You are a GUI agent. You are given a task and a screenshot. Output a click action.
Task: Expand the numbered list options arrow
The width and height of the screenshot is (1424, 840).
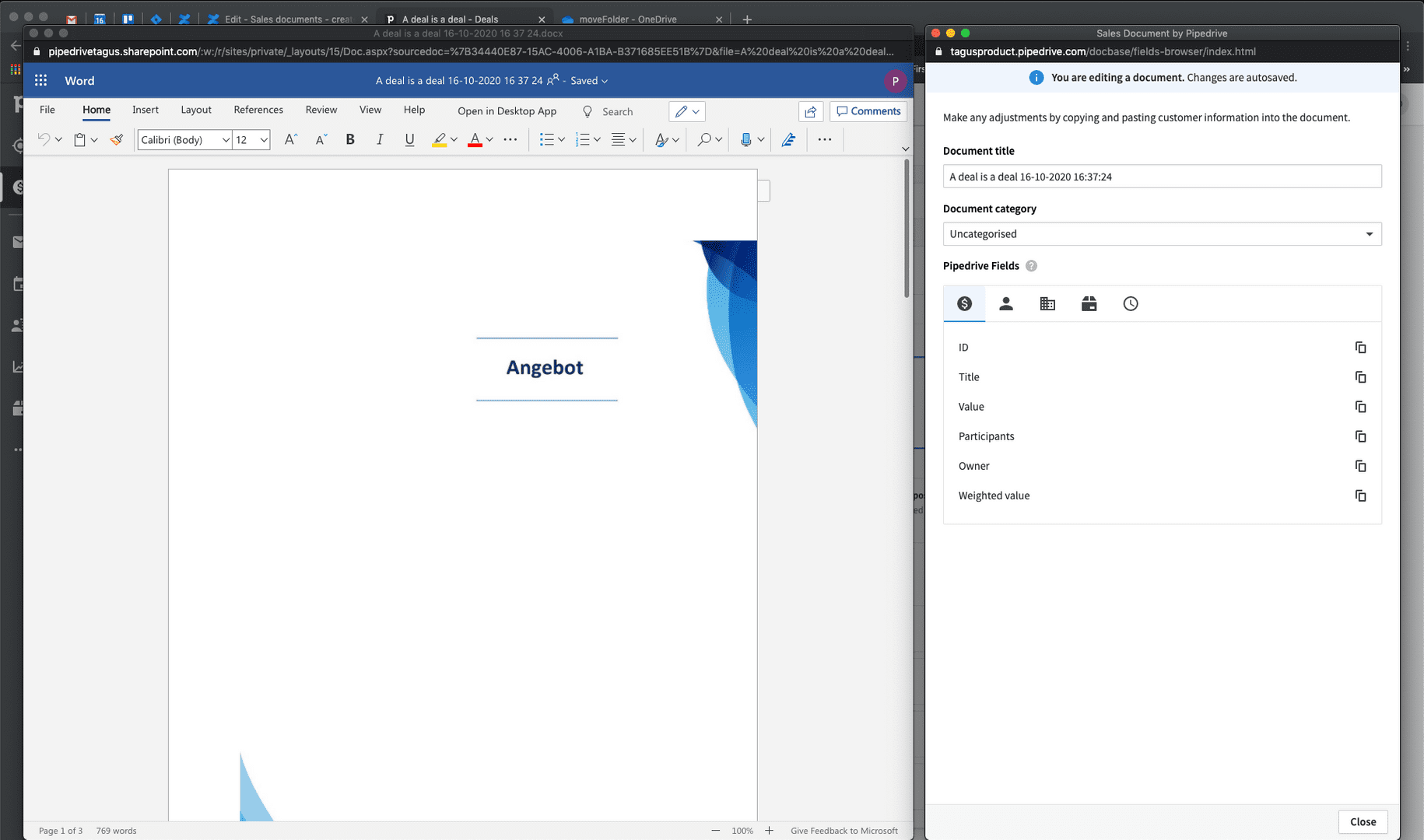point(597,140)
